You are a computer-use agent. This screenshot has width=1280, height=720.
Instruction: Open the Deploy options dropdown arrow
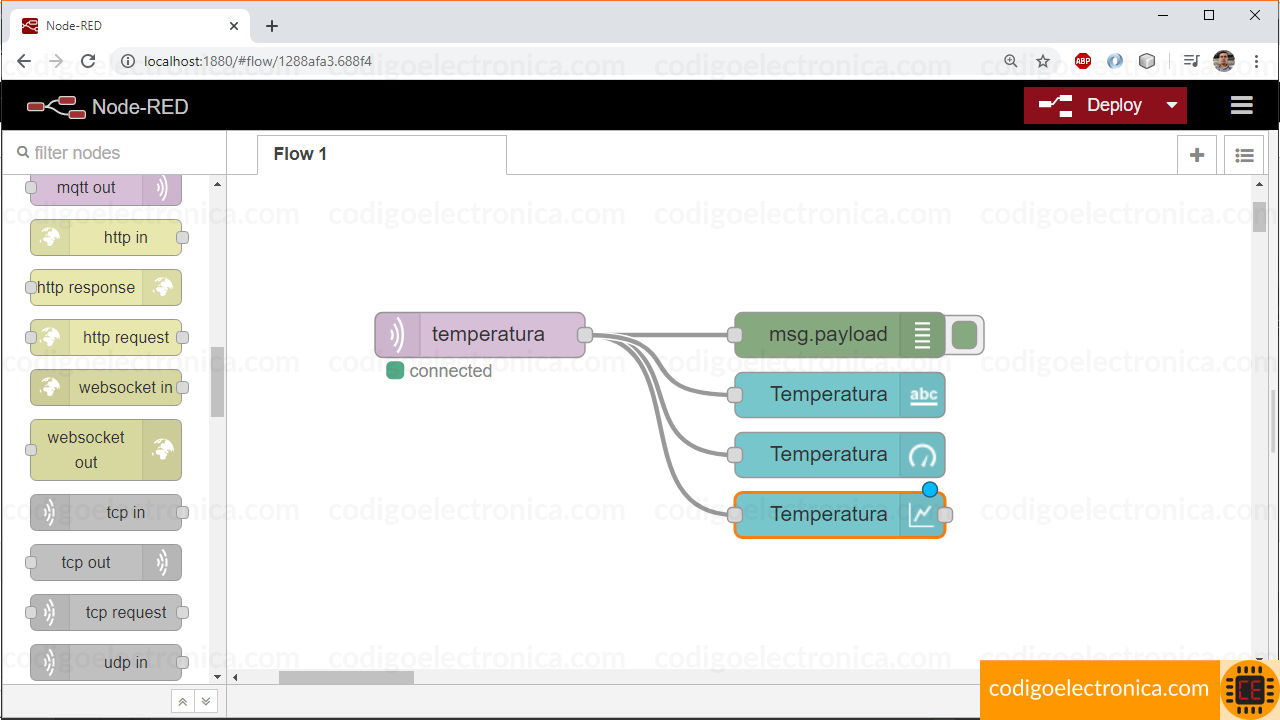[1171, 105]
